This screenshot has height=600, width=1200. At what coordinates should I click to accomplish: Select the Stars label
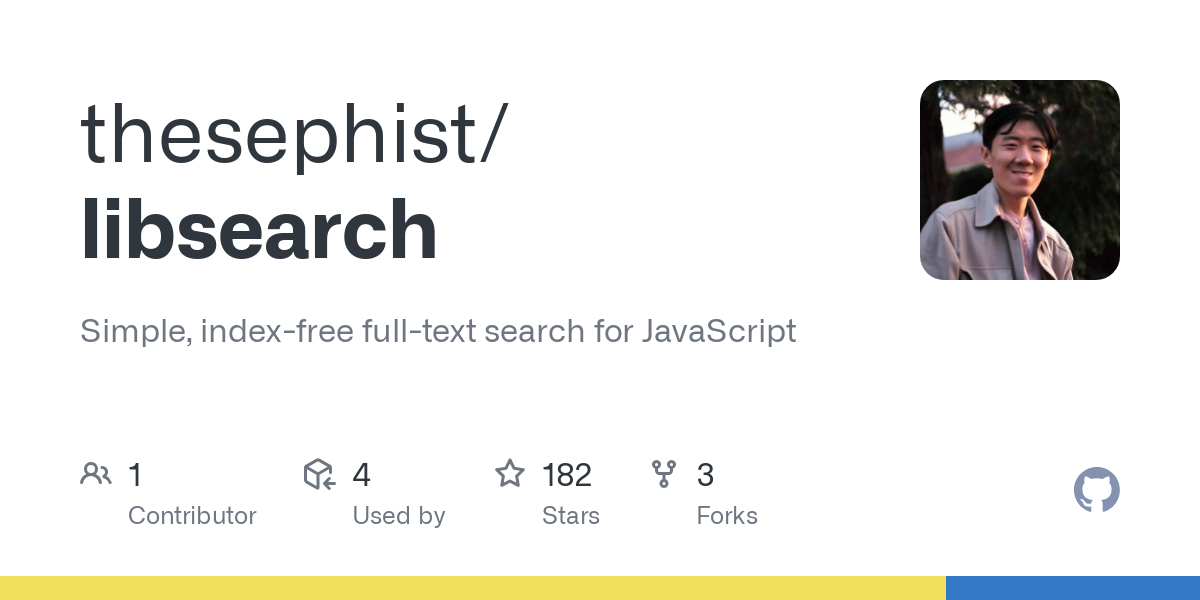570,516
